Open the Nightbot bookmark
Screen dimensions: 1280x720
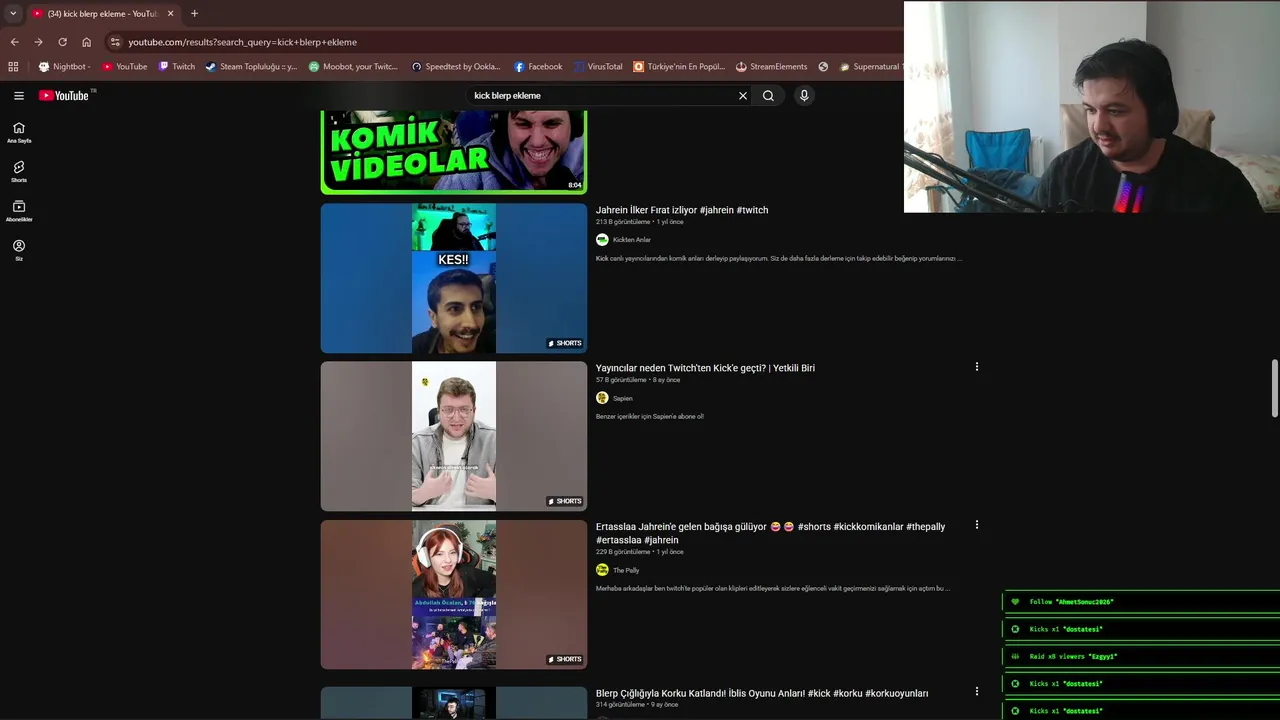pyautogui.click(x=64, y=67)
